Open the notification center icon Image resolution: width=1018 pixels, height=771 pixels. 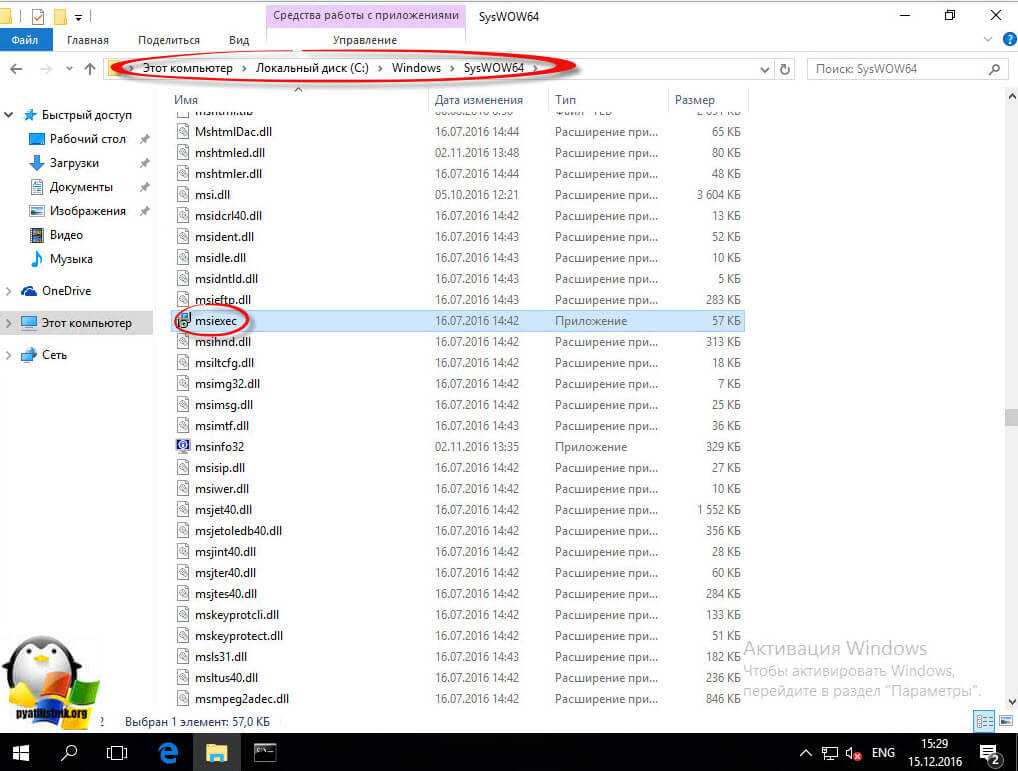click(988, 751)
